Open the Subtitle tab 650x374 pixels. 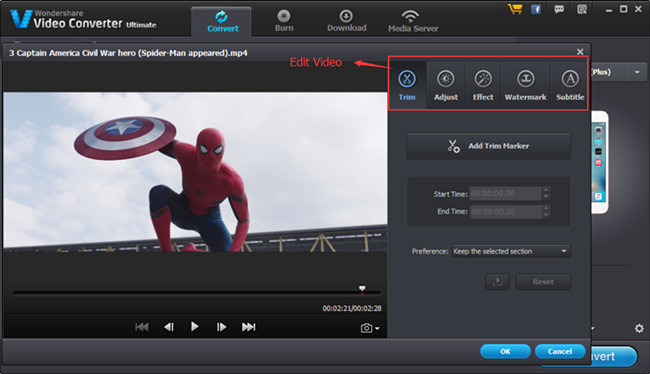coord(570,85)
